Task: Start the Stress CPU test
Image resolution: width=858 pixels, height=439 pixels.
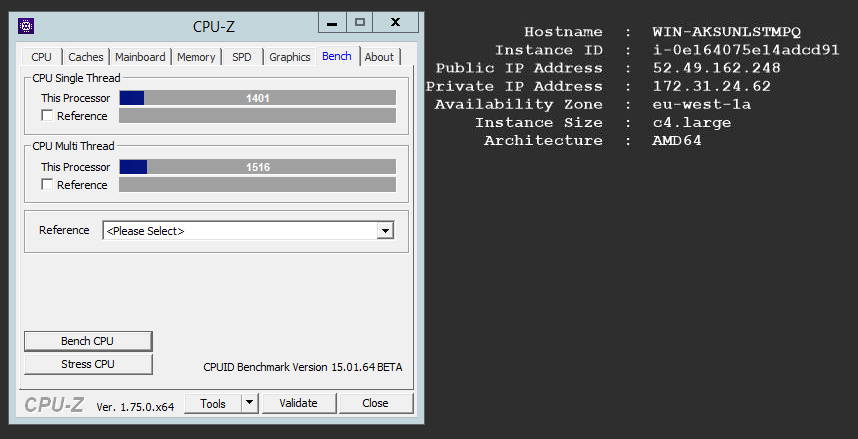Action: click(88, 364)
